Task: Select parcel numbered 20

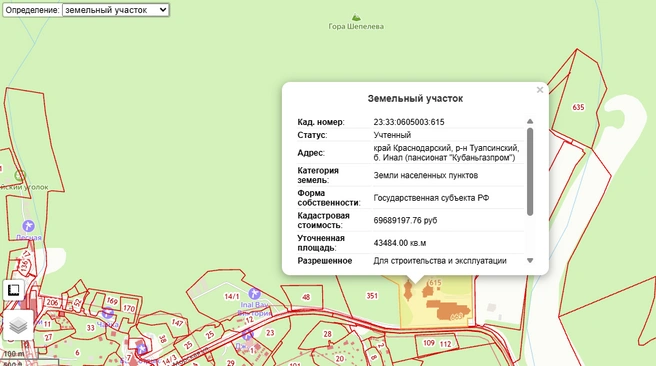Action: click(x=340, y=358)
